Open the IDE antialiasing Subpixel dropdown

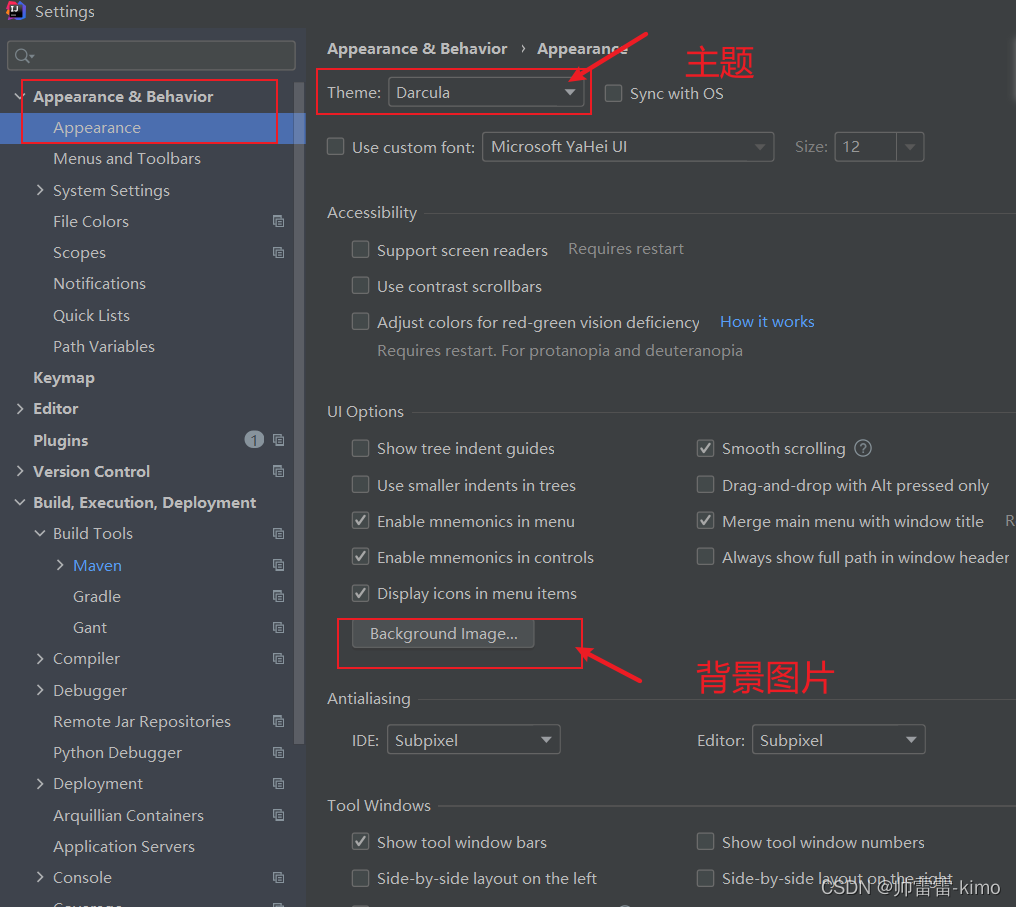click(474, 740)
